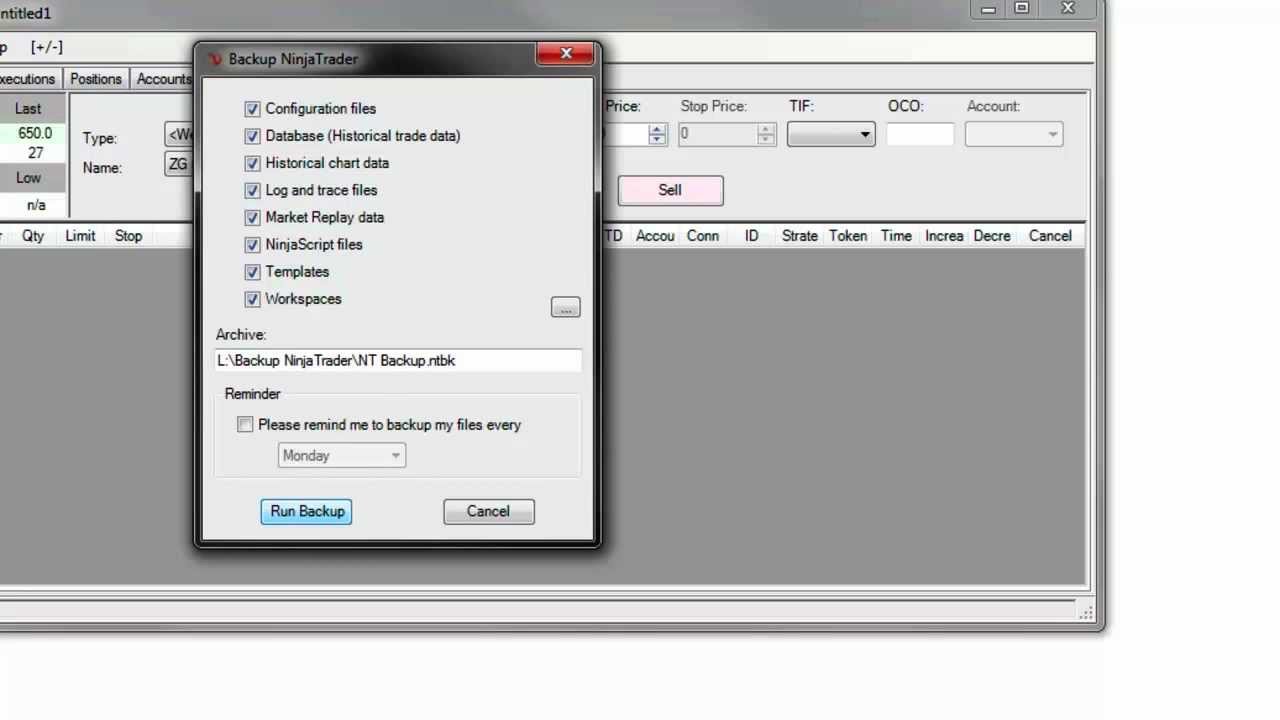Click the ID column header

point(751,236)
